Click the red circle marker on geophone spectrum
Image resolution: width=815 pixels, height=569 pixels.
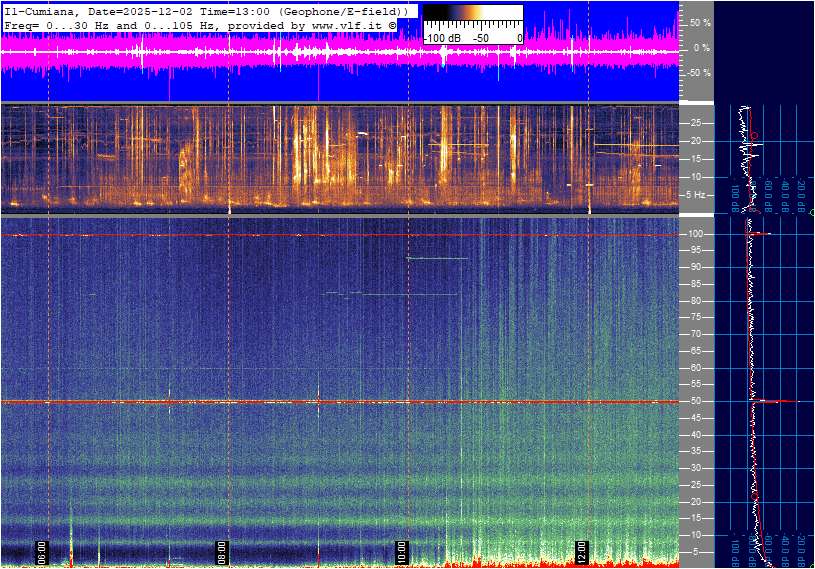tap(756, 135)
